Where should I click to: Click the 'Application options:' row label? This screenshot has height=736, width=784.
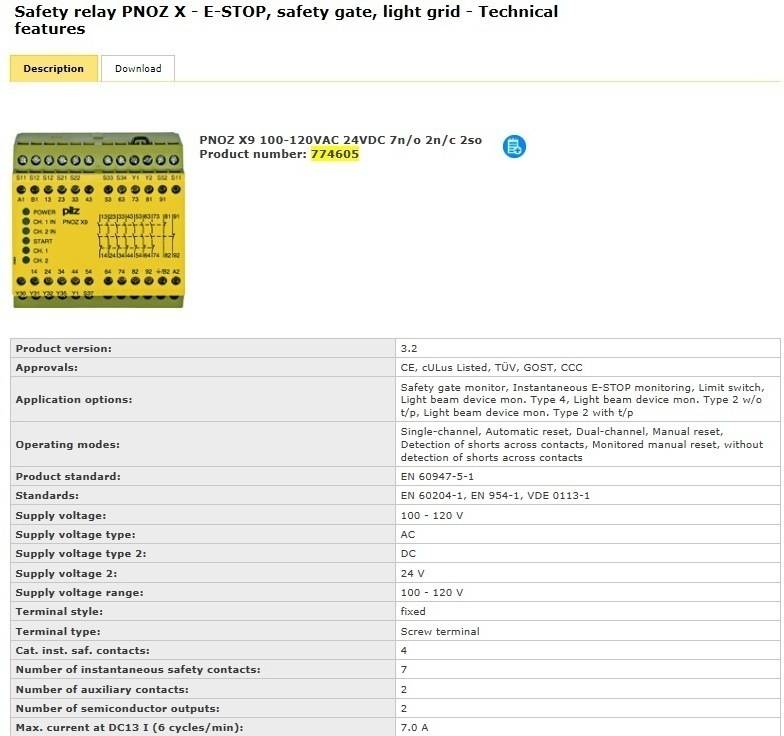(74, 400)
